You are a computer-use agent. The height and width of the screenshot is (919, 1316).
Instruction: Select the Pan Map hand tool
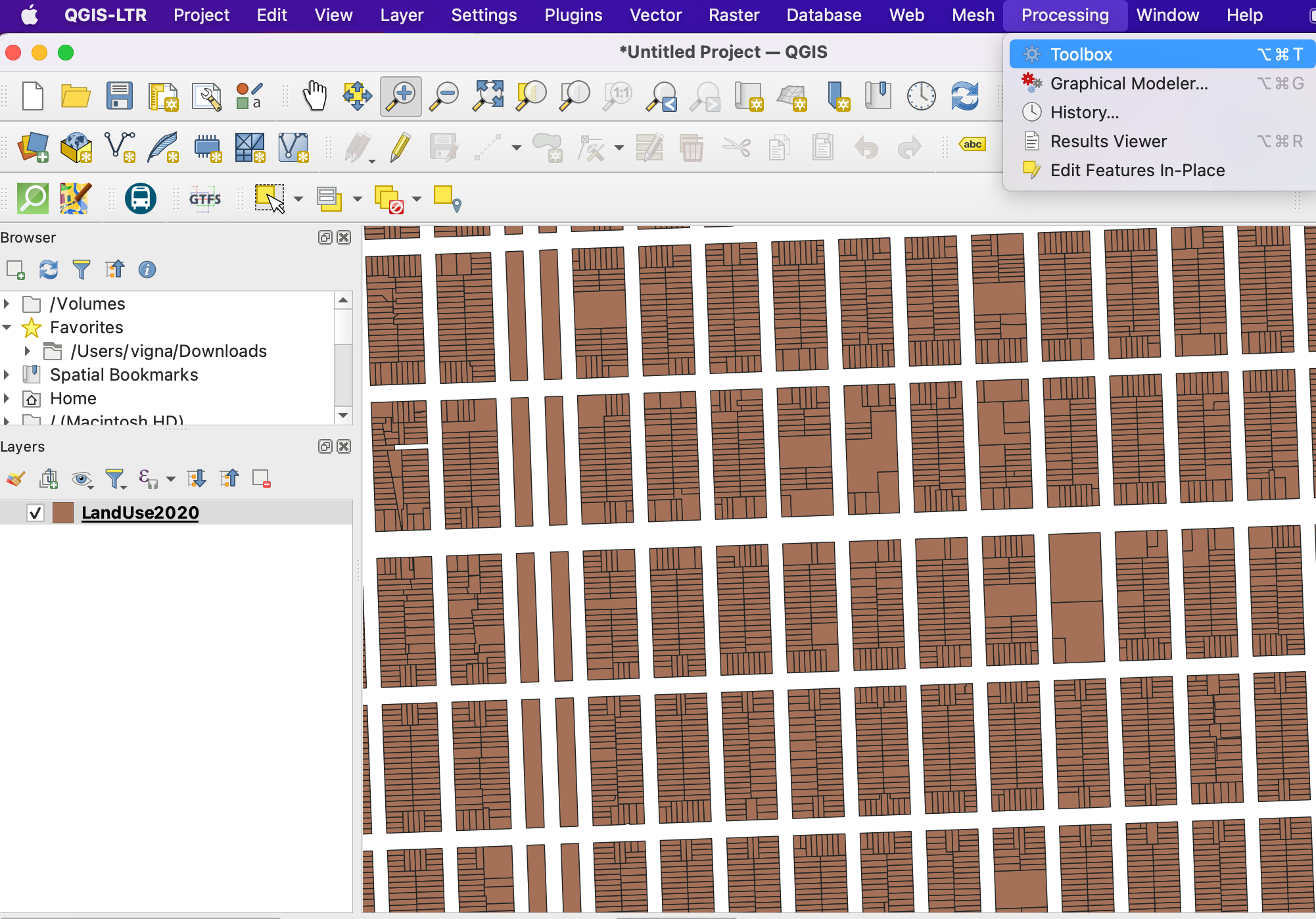point(315,96)
